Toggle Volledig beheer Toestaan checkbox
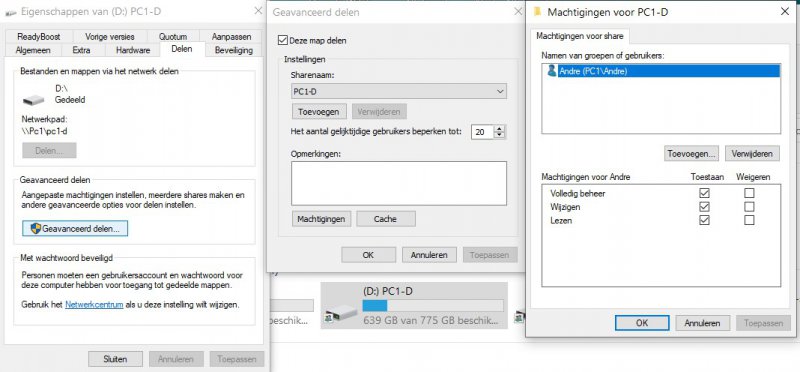This screenshot has width=800, height=372. pos(705,193)
